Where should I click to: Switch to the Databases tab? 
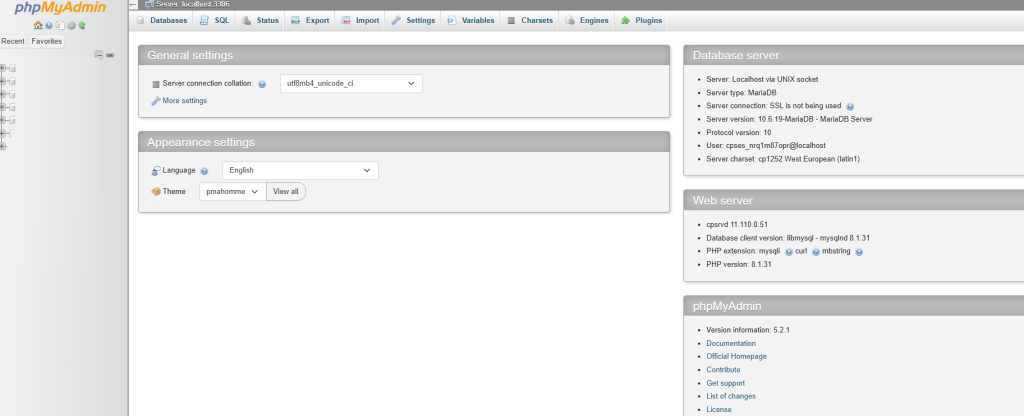161,20
